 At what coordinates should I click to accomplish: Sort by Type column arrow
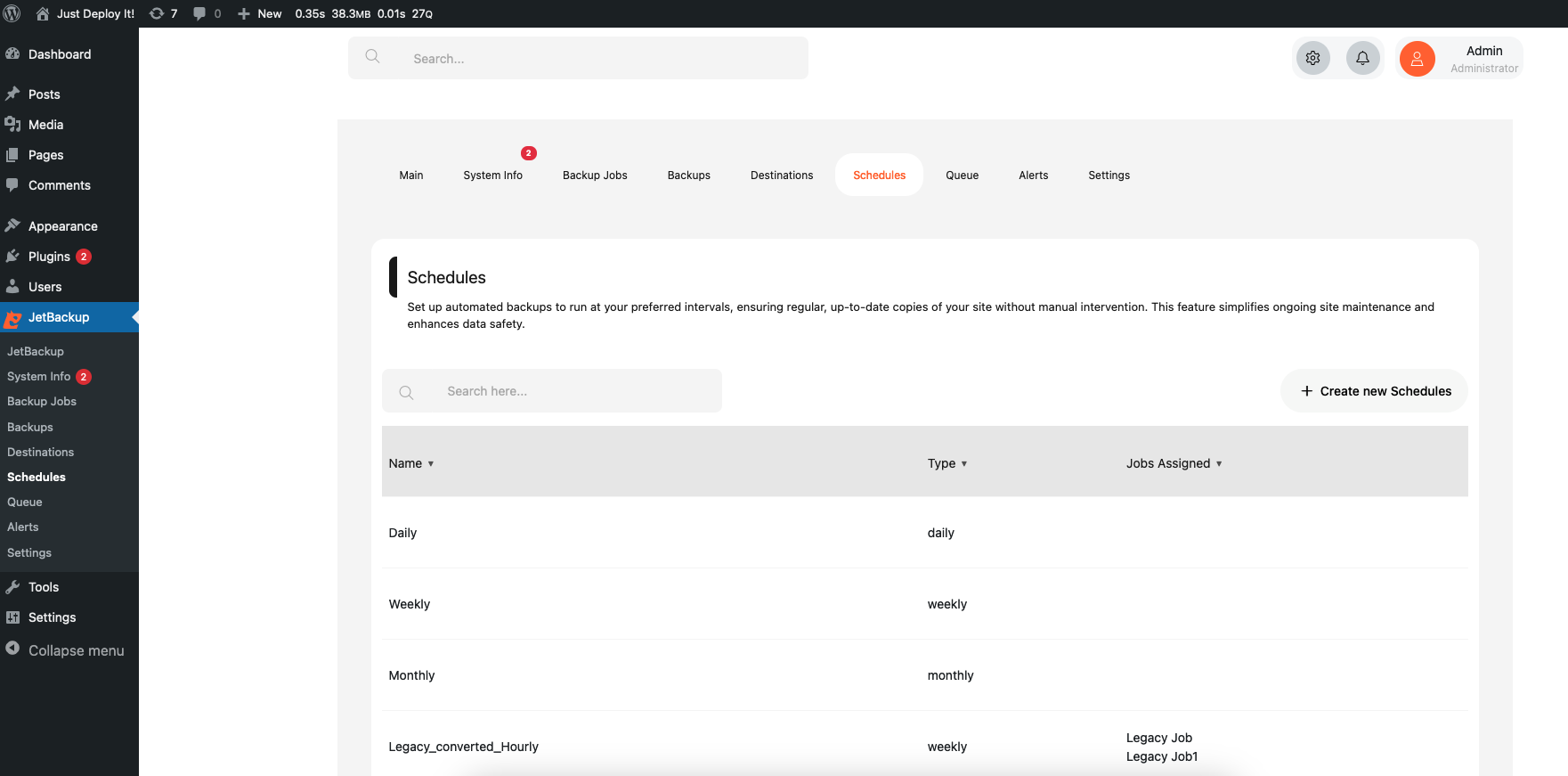[963, 464]
